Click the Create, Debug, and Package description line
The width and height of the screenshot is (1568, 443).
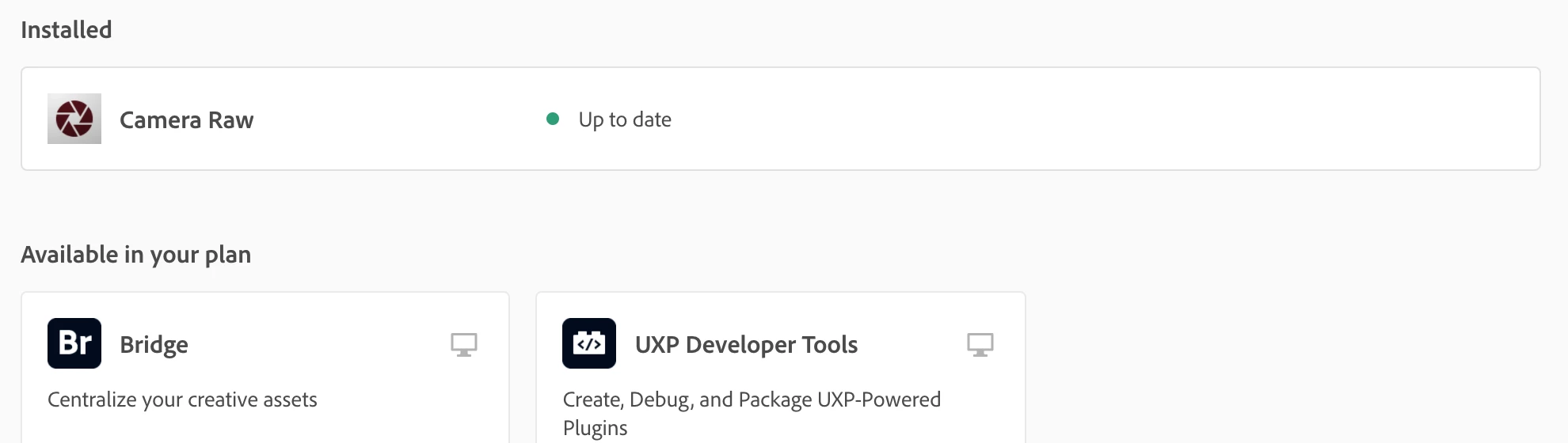pos(752,399)
